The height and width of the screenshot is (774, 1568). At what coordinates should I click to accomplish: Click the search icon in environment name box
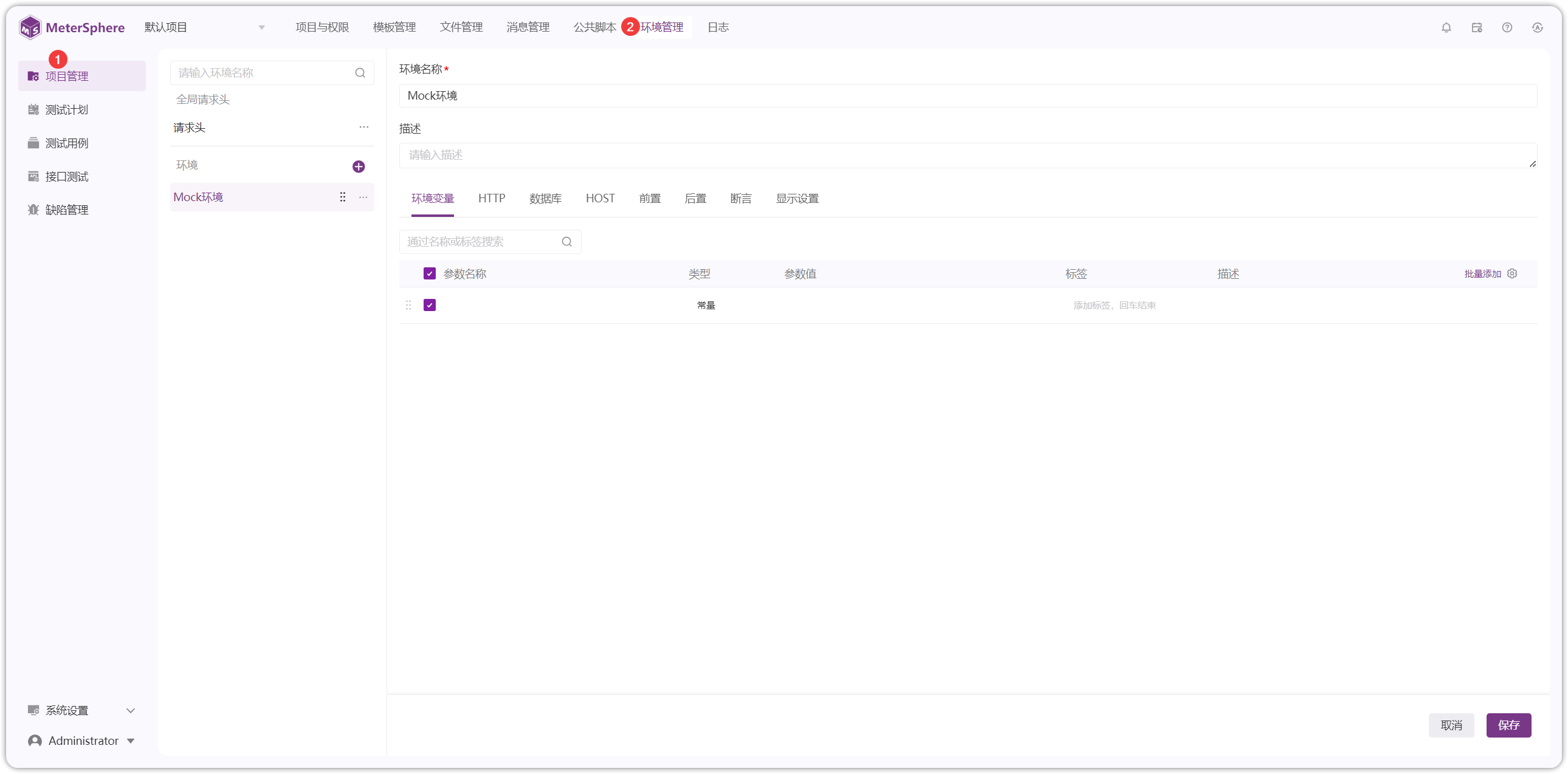(x=360, y=73)
